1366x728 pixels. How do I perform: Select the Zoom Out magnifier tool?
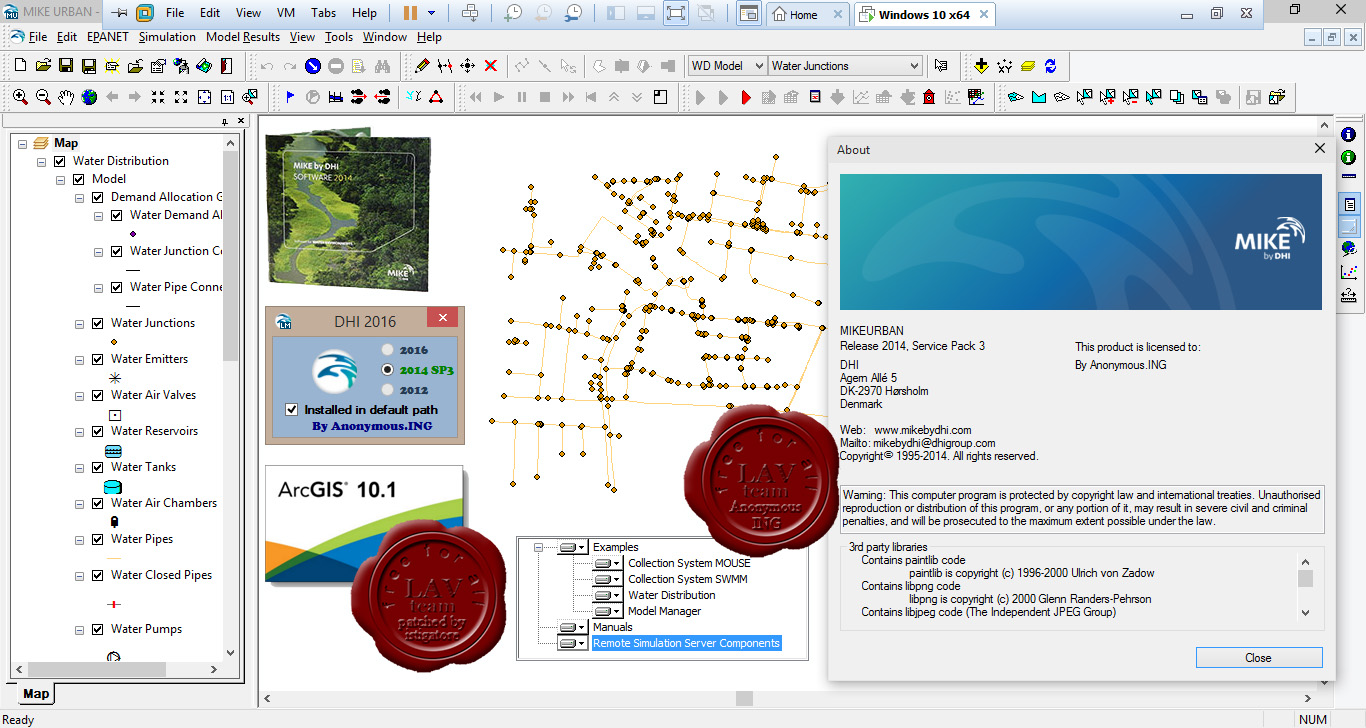pos(43,97)
